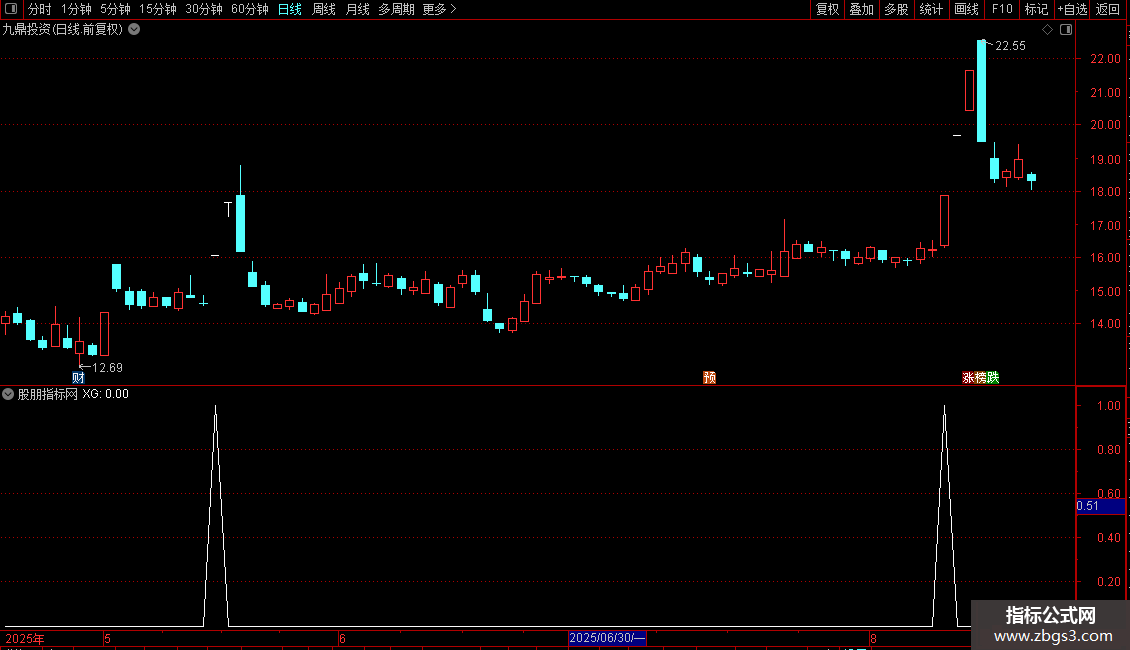Click the 12.69 low price label
The width and height of the screenshot is (1130, 650).
[x=107, y=368]
